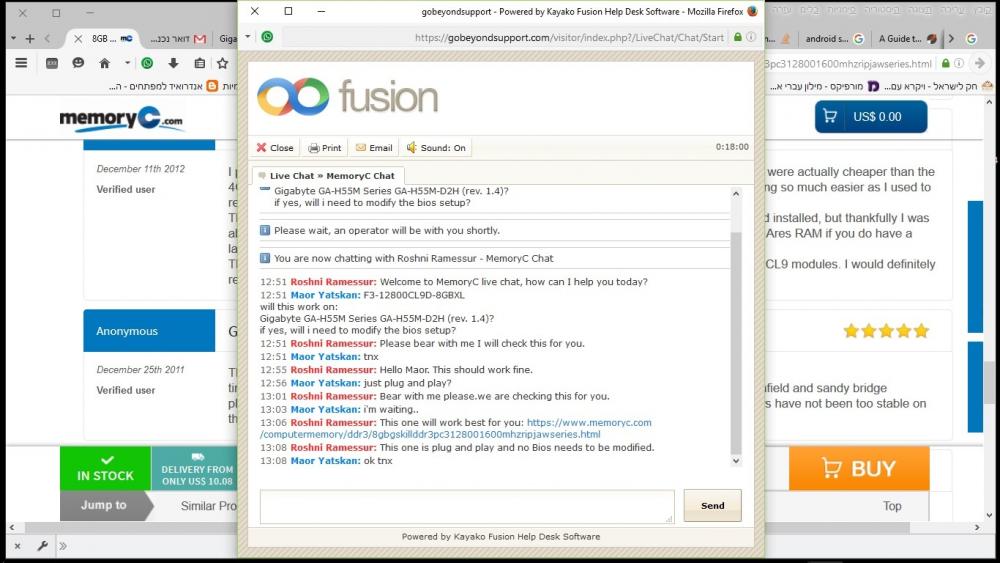Close the bottom add-on bar with X
This screenshot has width=1000, height=563.
tap(17, 546)
